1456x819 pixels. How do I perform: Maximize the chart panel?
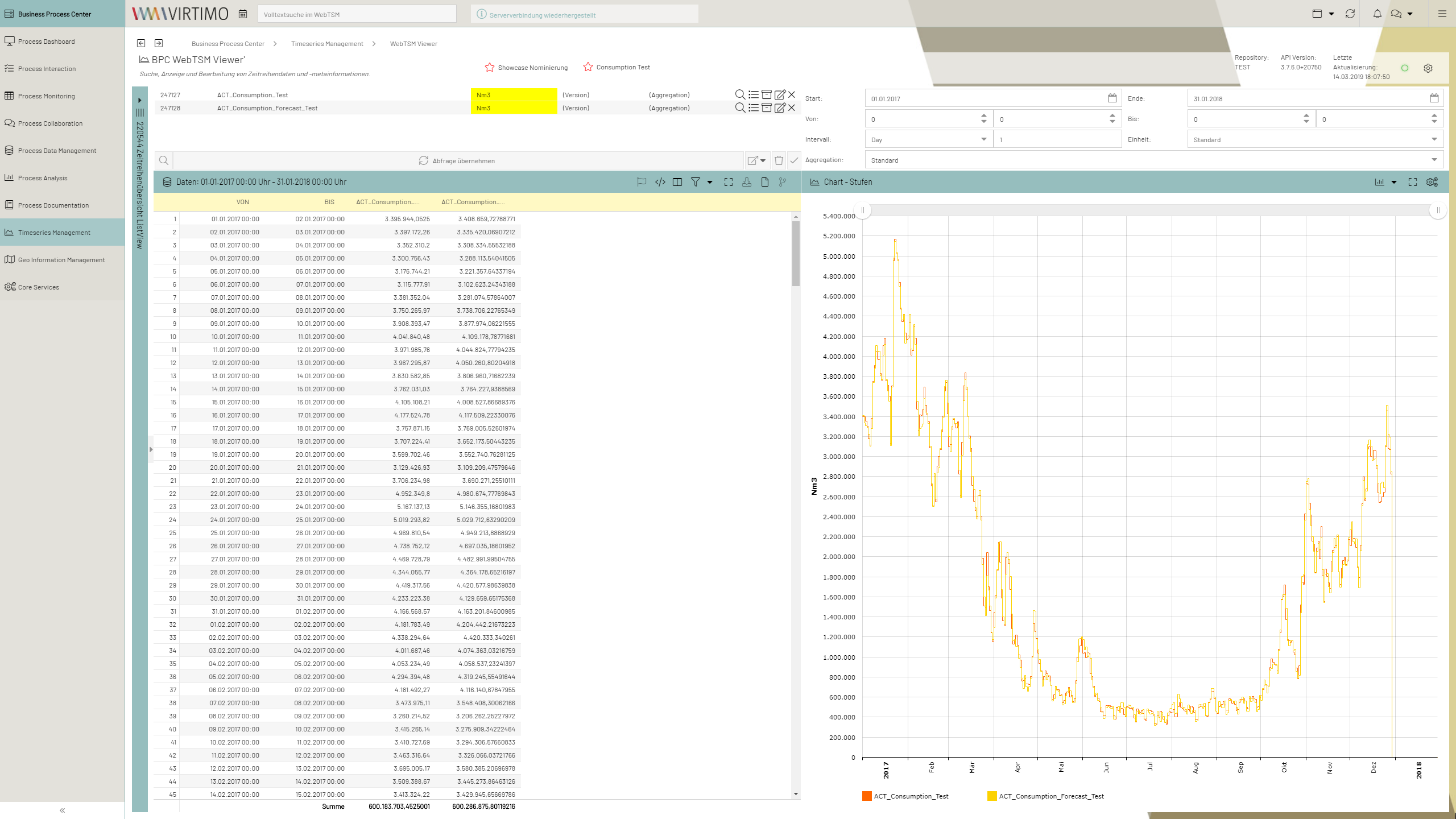pos(1413,182)
